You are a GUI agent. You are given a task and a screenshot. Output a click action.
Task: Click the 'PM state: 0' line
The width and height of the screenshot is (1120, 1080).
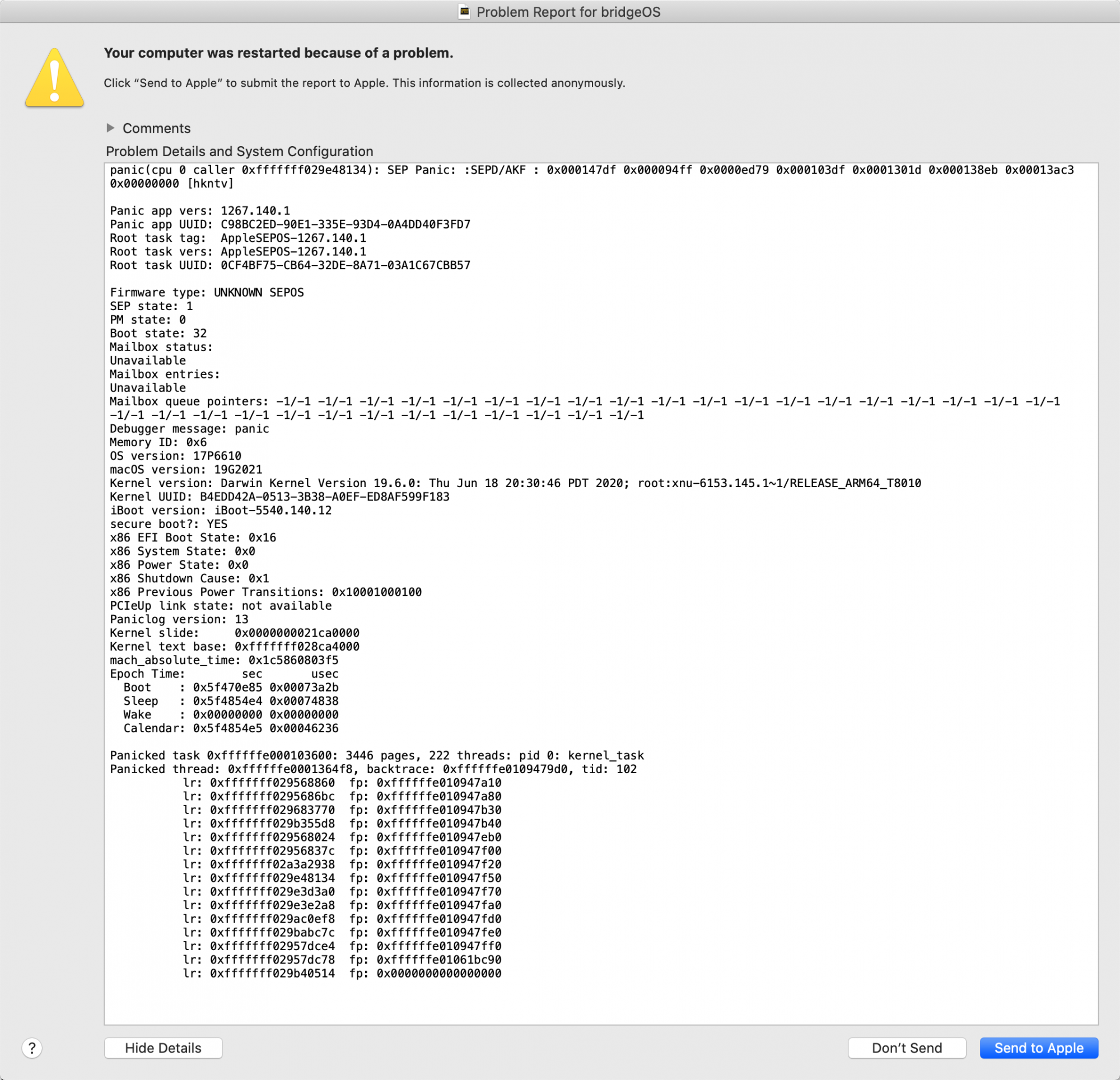(148, 320)
